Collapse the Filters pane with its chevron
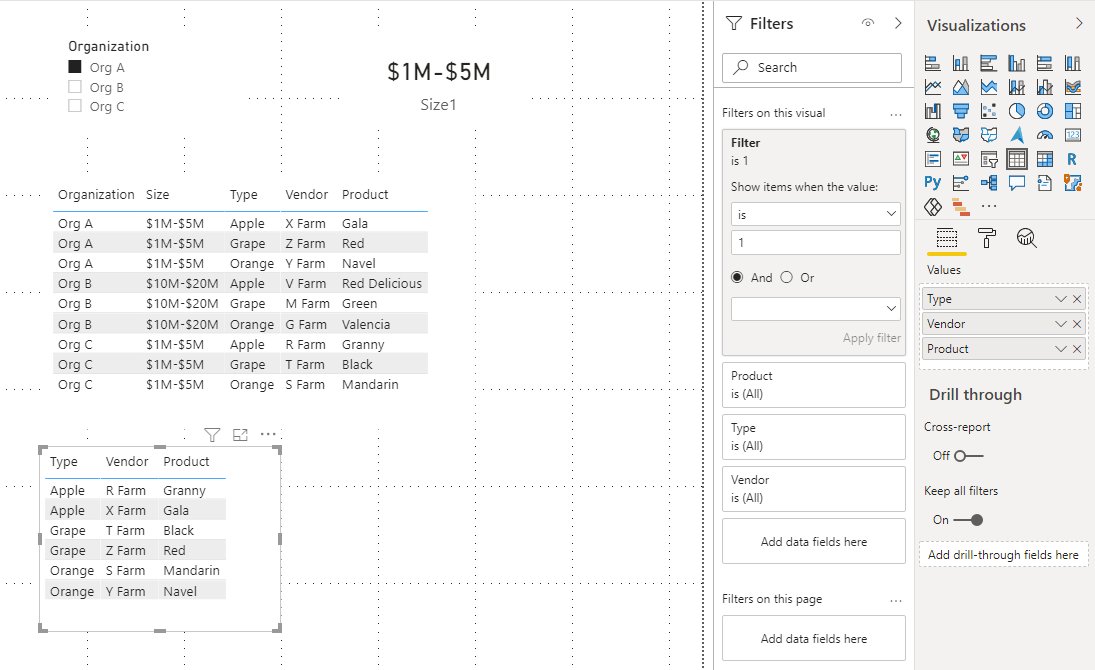 pyautogui.click(x=898, y=23)
